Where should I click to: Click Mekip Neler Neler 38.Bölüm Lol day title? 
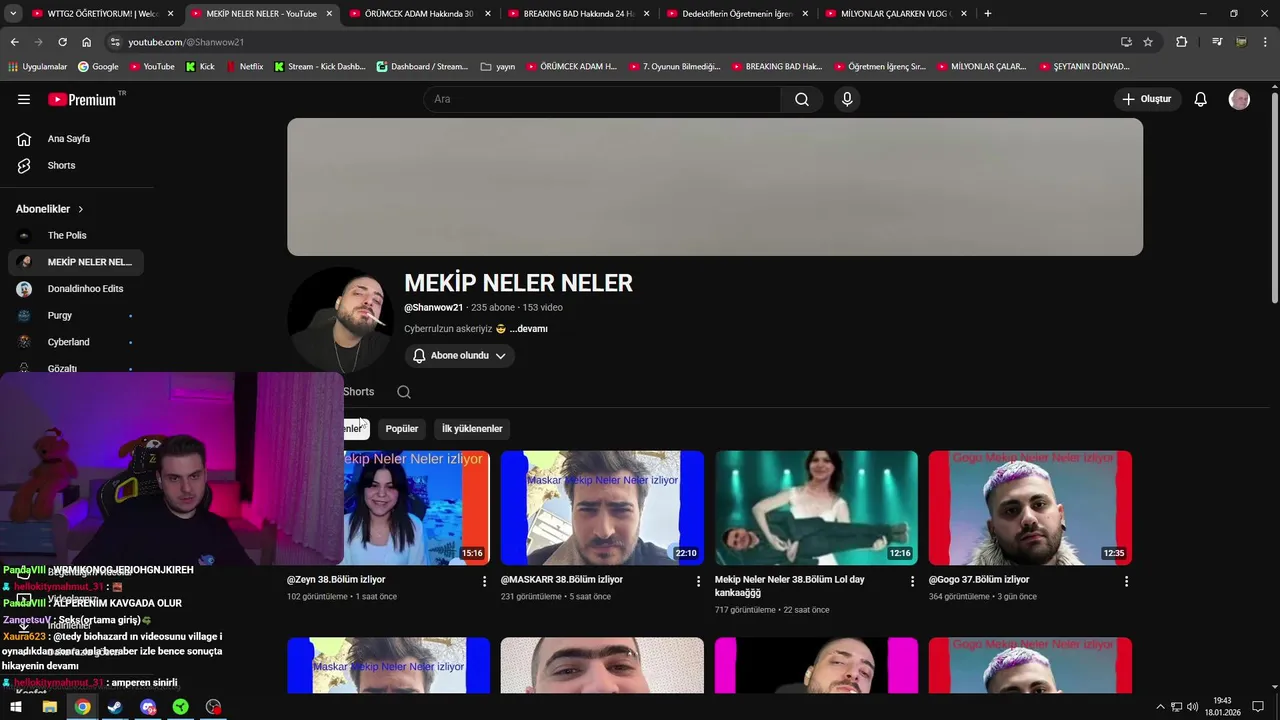pyautogui.click(x=790, y=586)
